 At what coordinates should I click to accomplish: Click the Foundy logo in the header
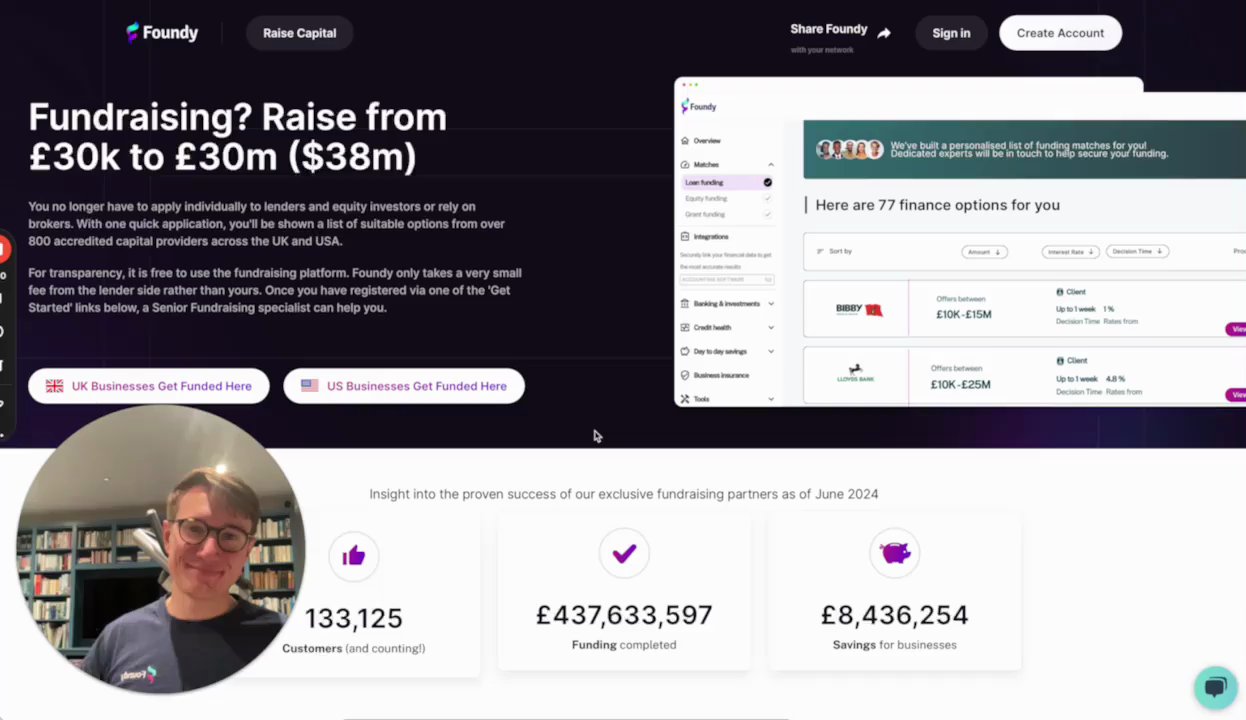[x=162, y=33]
